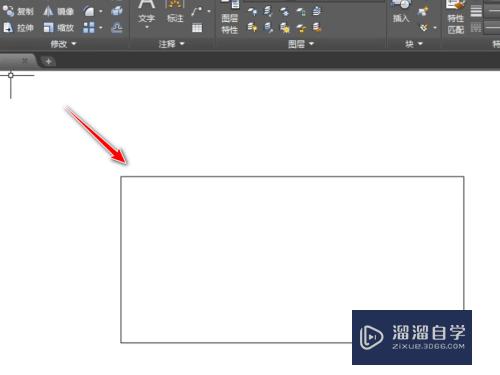Open 图层特性 (Layer Properties) manager
Viewport: 500px width, 375px height.
click(230, 17)
